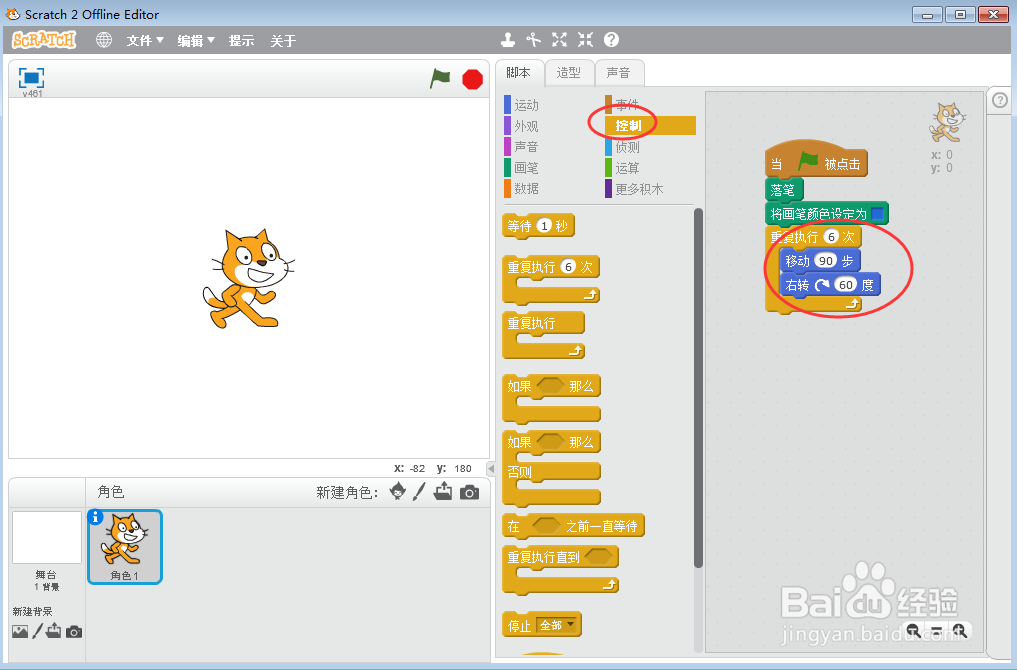1017x670 pixels.
Task: Open the 关于 menu item
Action: tap(283, 41)
